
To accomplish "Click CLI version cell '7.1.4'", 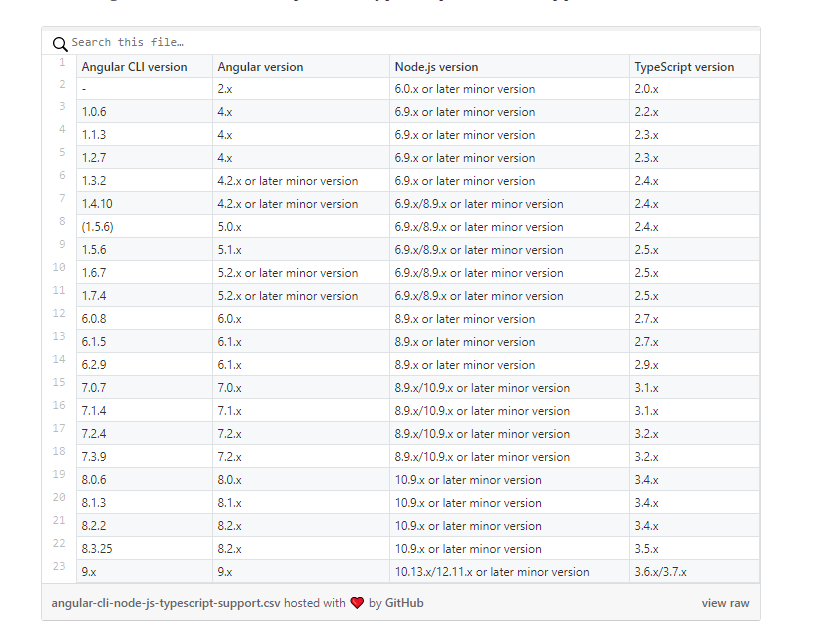I will pos(145,411).
